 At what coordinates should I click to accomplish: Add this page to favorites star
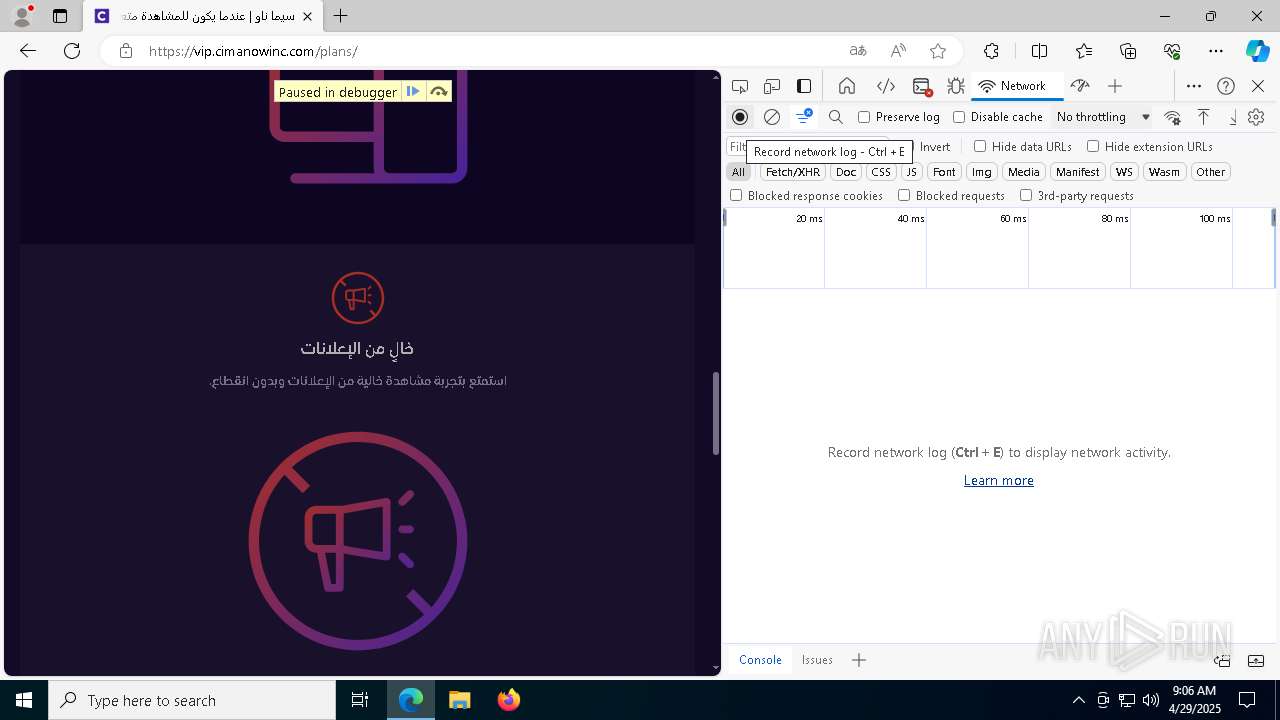coord(938,51)
